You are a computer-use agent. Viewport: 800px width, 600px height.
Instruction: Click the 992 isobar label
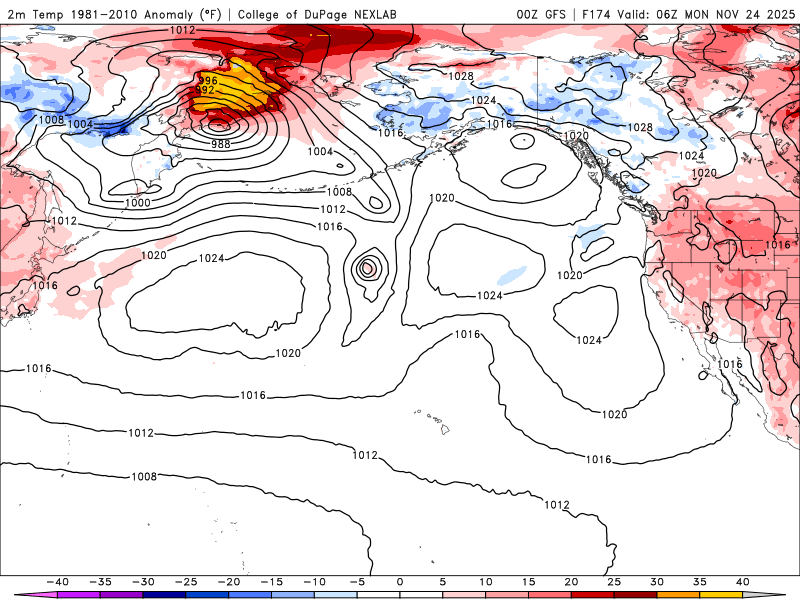tap(205, 90)
